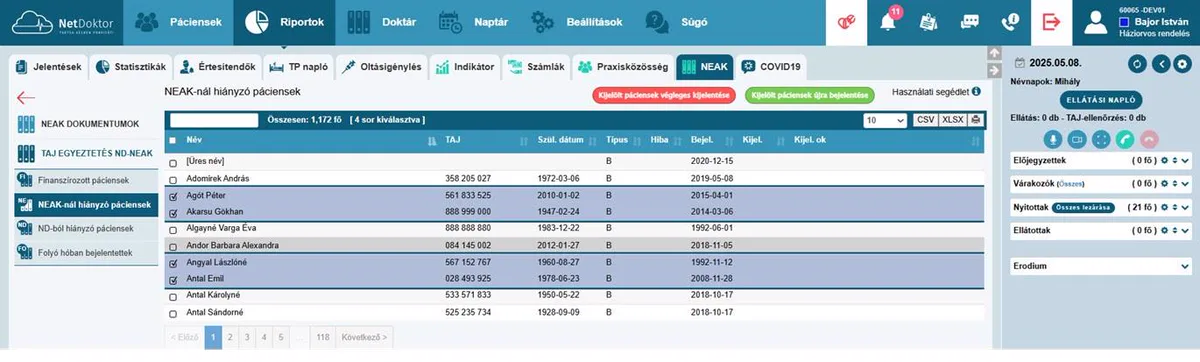1200x362 pixels.
Task: Click the red logout arrow icon
Action: click(1050, 21)
